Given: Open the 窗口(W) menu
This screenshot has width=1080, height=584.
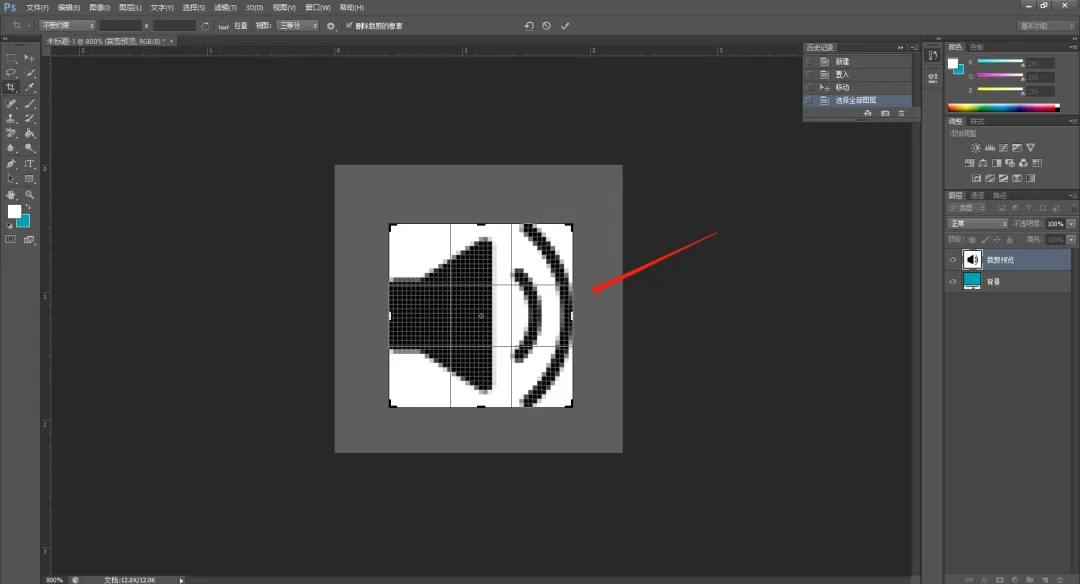Looking at the screenshot, I should tap(318, 8).
